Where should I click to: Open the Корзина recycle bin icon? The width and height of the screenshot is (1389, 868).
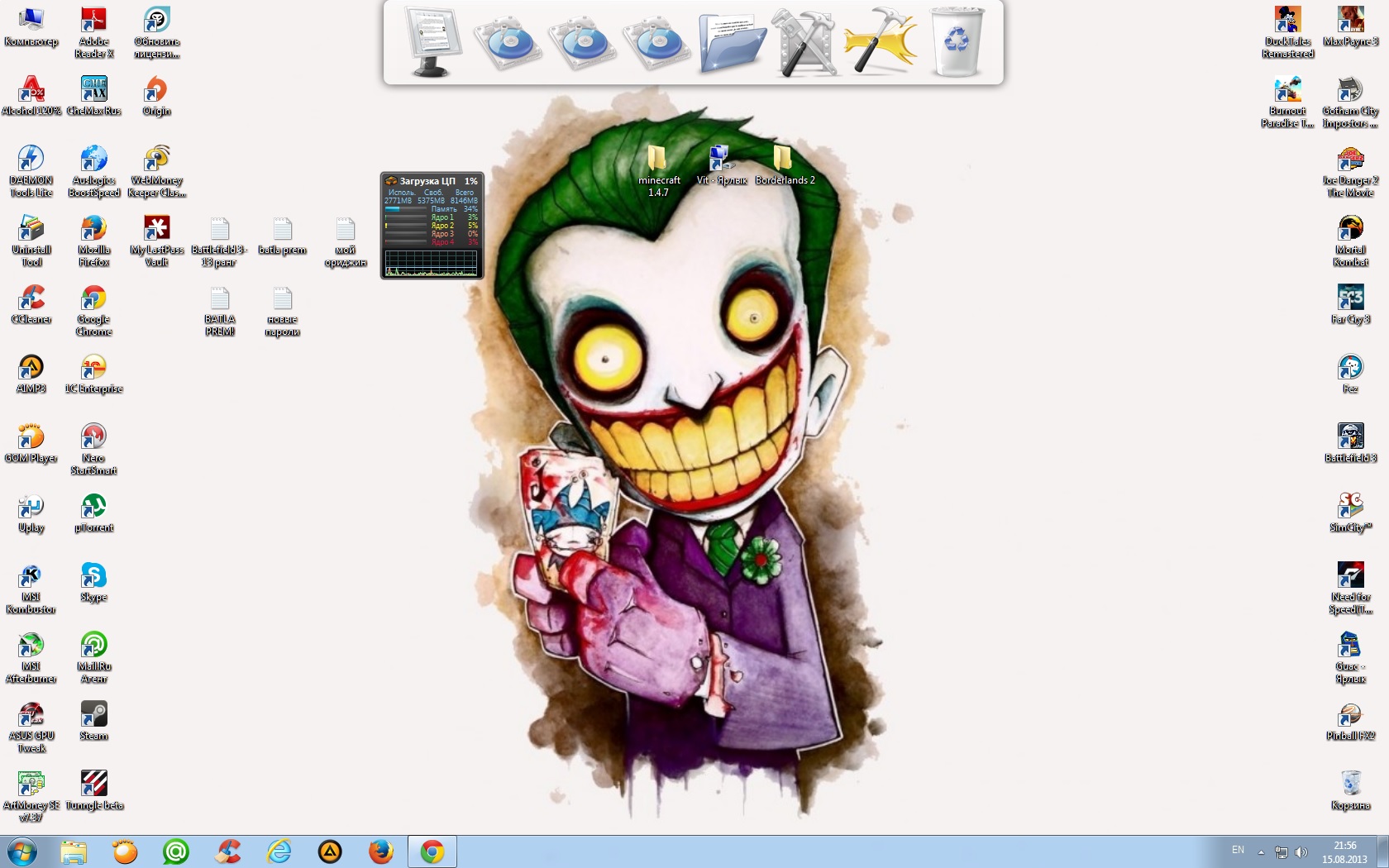[1350, 790]
